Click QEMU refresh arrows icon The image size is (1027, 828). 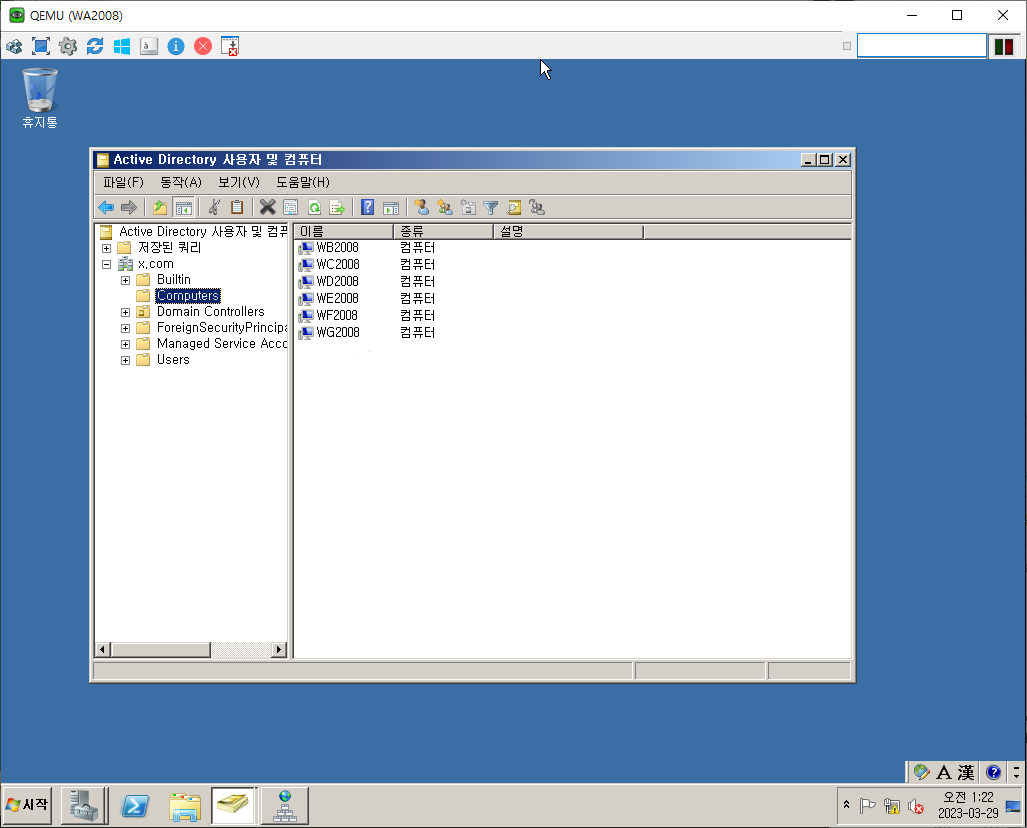[95, 46]
